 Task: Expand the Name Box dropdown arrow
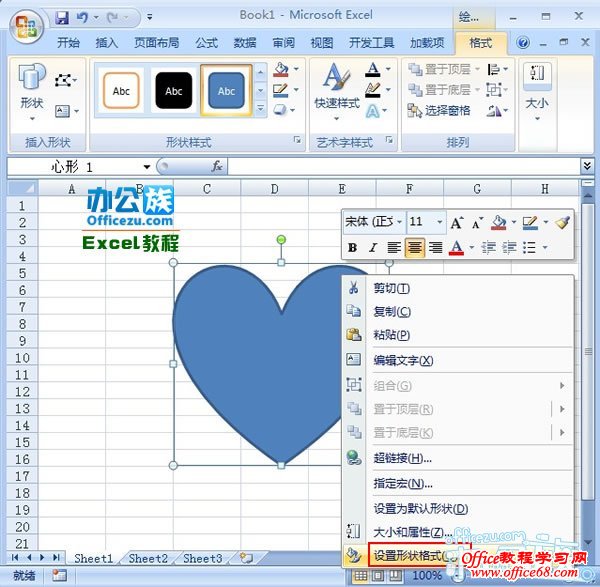click(x=147, y=167)
